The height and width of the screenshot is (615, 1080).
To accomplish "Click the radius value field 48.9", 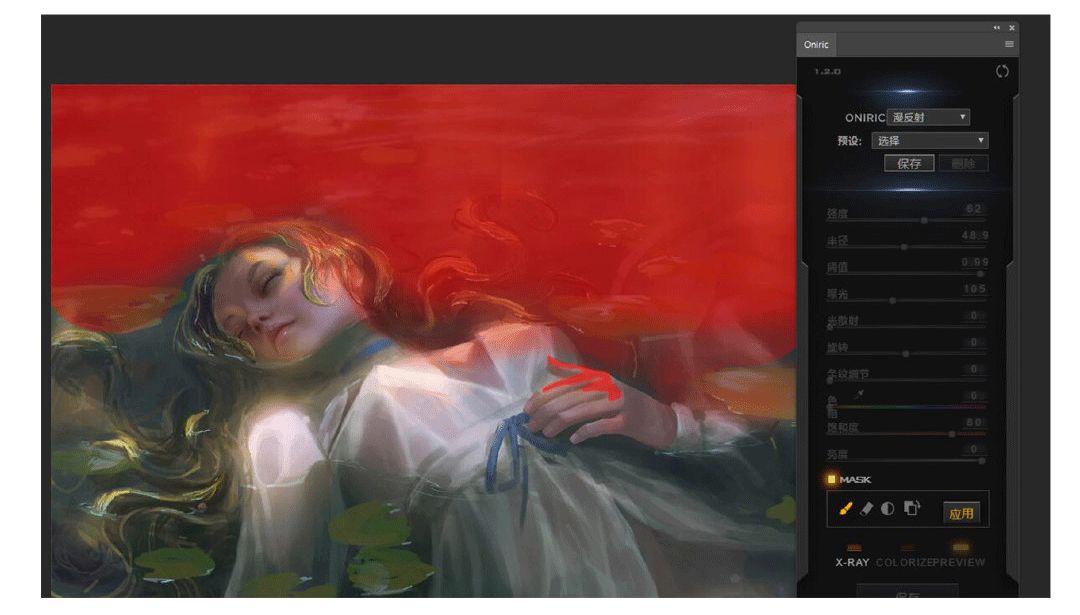I will click(973, 236).
